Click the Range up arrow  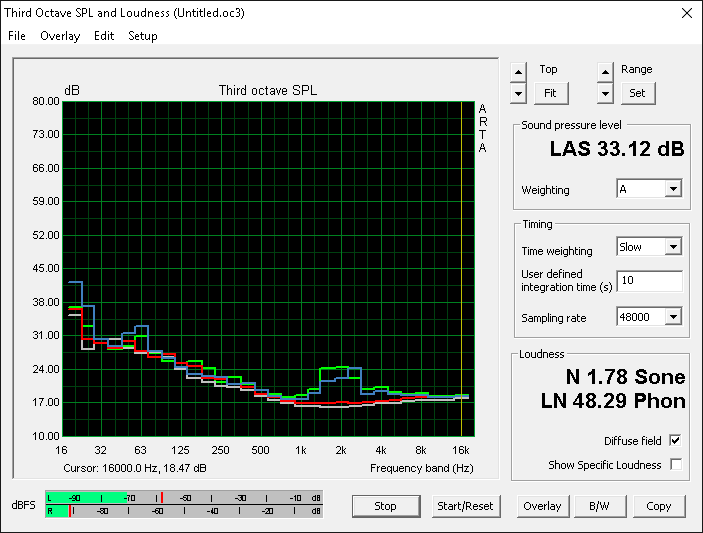click(x=605, y=72)
